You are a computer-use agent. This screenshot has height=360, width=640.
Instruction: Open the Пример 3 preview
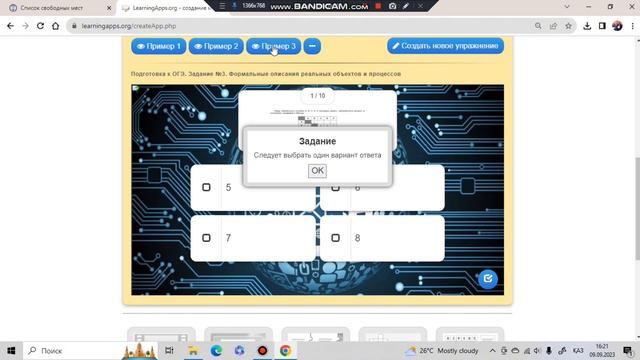(273, 46)
